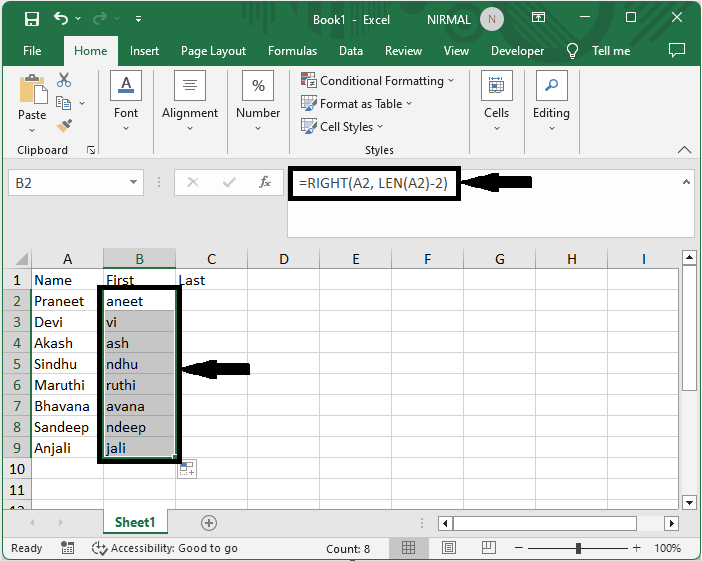Open the Comments pane icon
702x561 pixels.
tap(676, 50)
